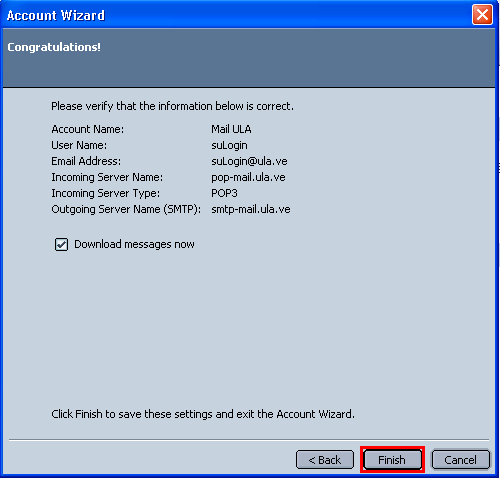Click the 'Account Name:' label
This screenshot has height=478, width=500.
point(87,129)
